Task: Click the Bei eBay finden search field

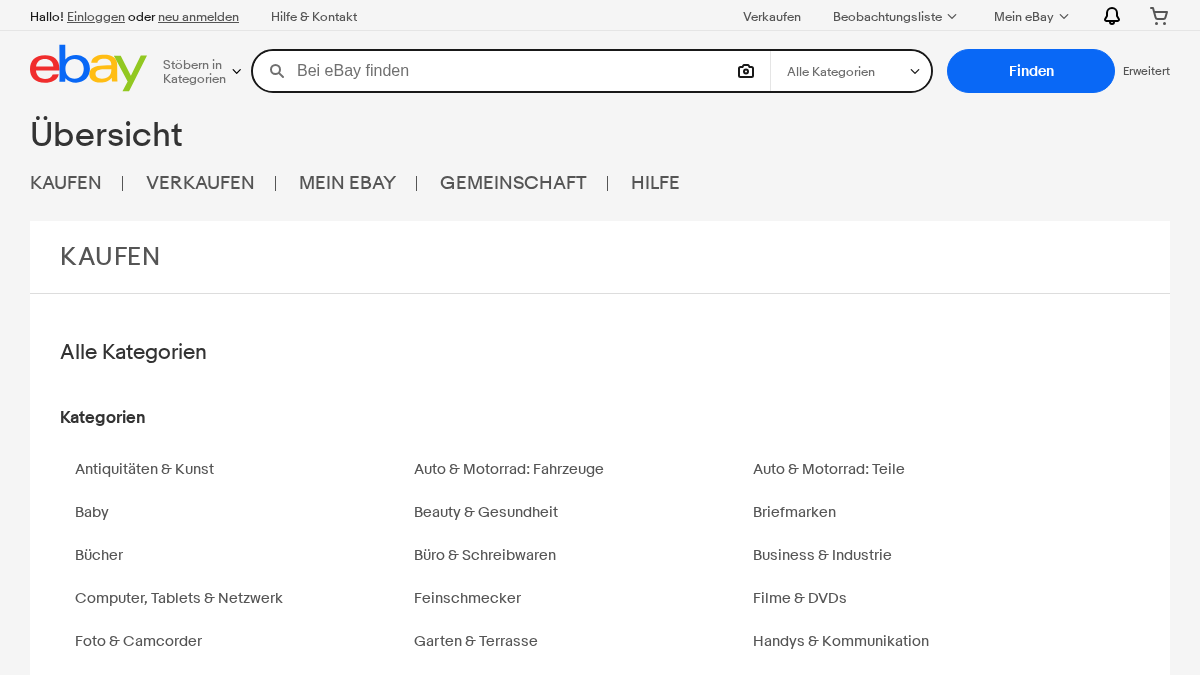Action: point(510,71)
